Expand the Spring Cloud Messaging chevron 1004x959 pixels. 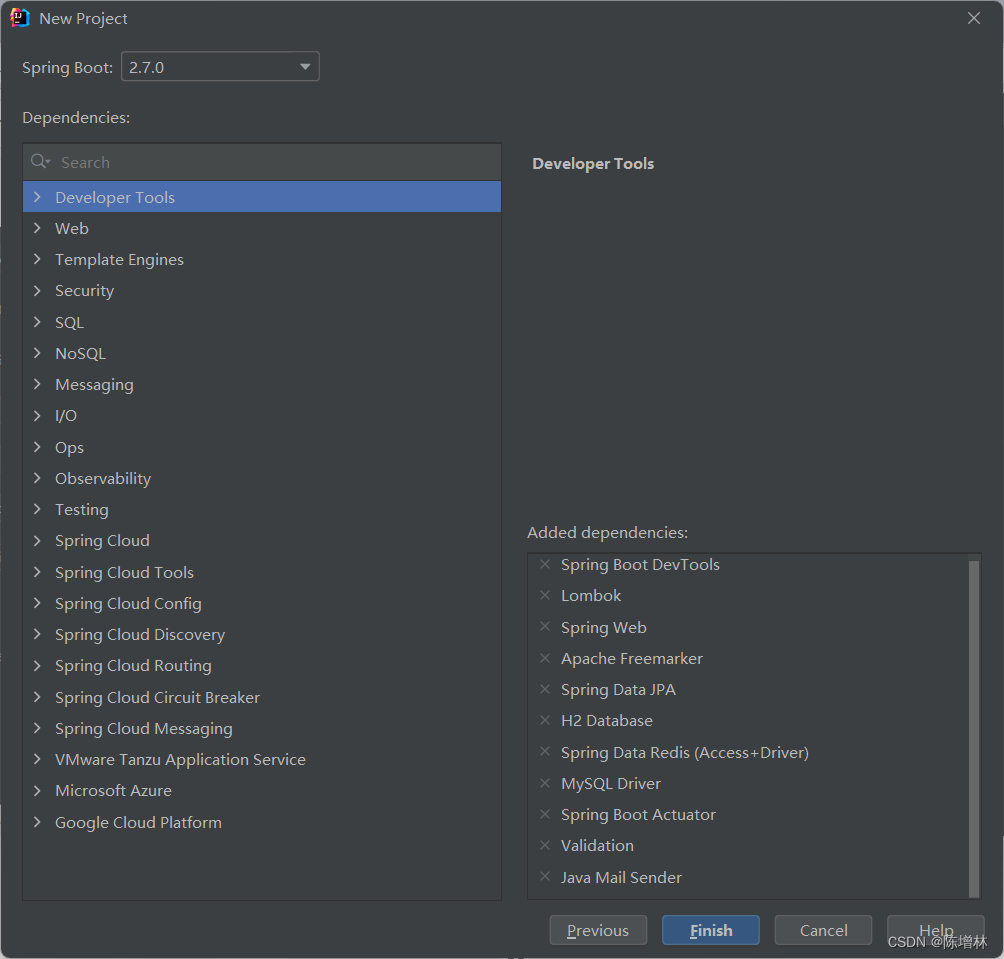[x=37, y=728]
